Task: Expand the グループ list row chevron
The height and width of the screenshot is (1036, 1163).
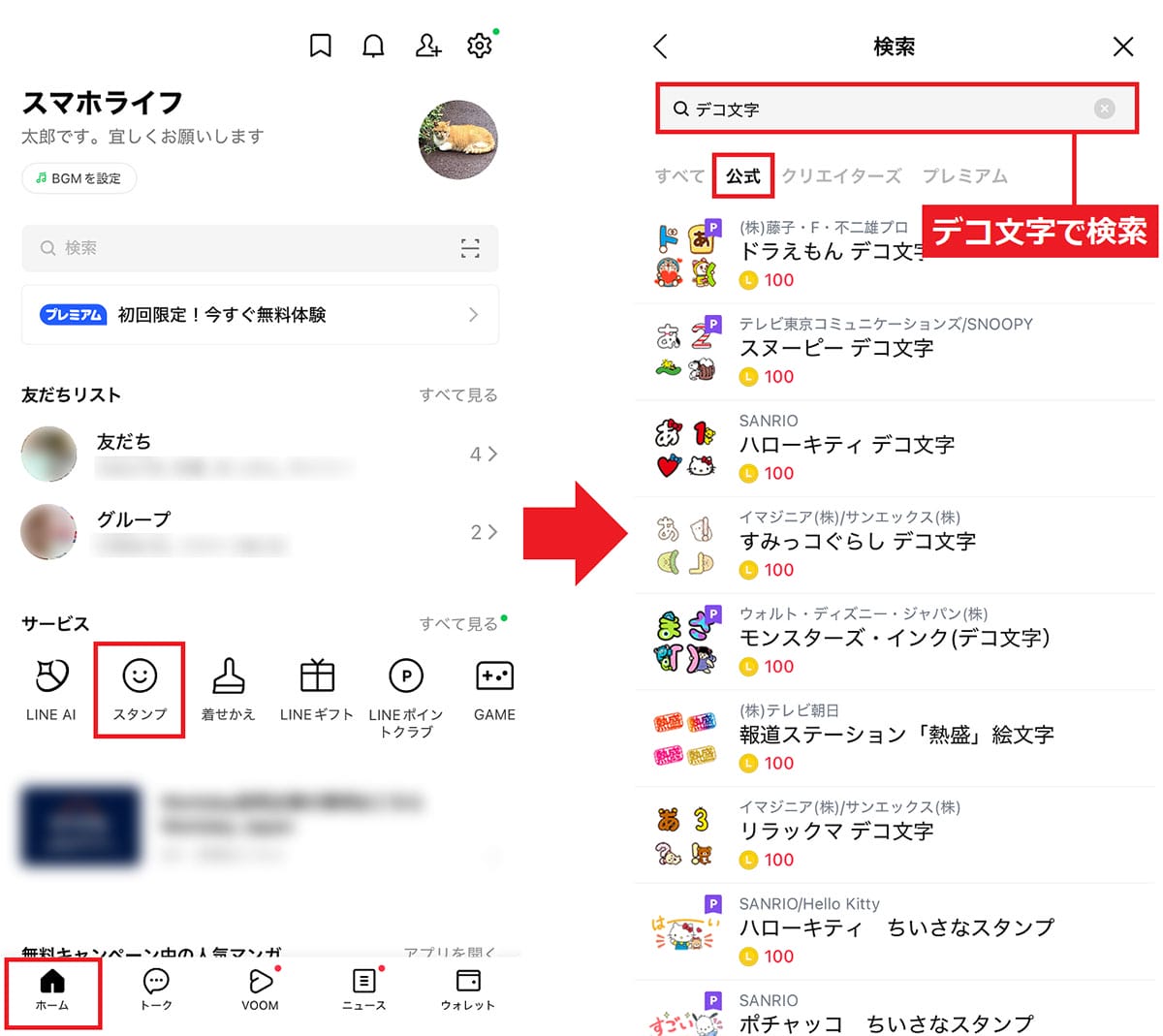Action: [x=492, y=532]
